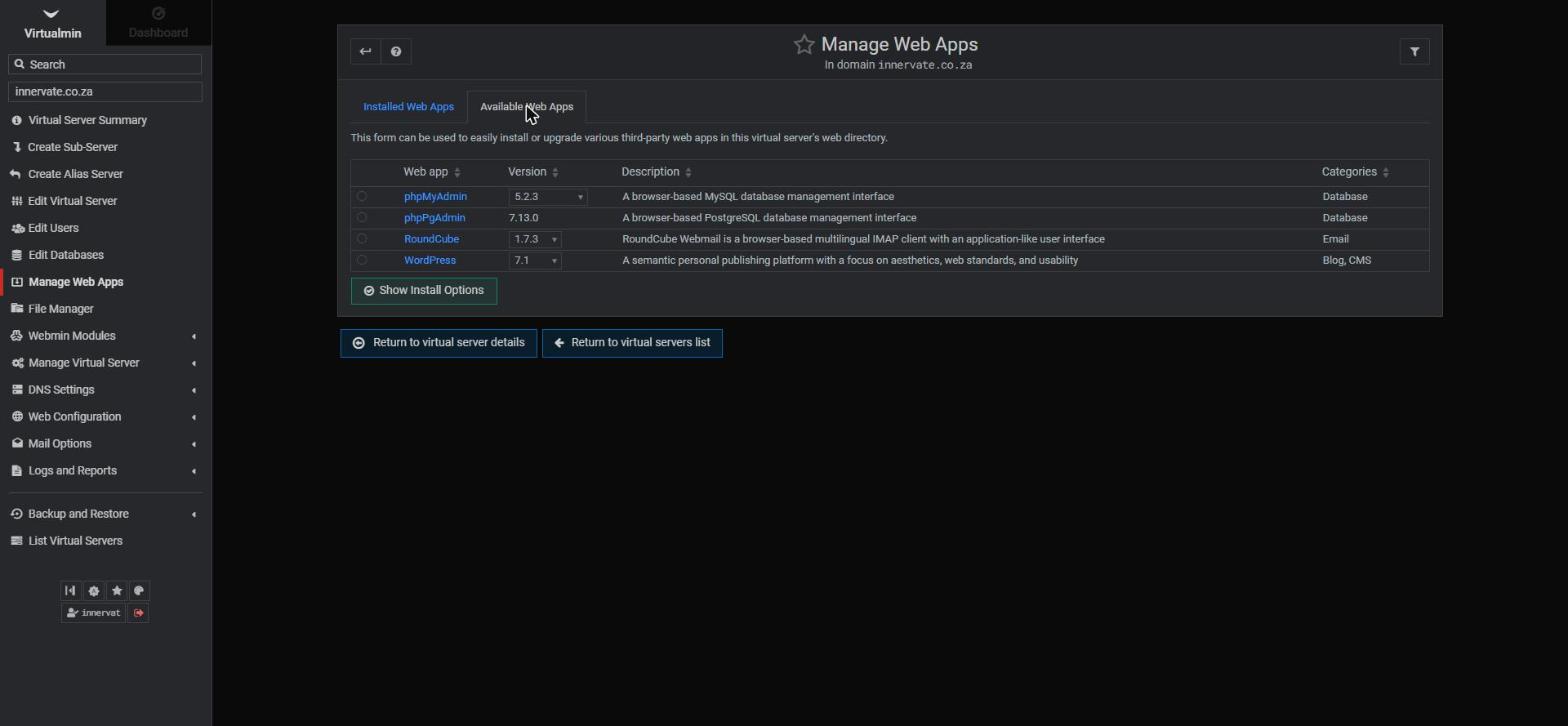
Task: Select the WordPress radio button
Action: coord(362,260)
